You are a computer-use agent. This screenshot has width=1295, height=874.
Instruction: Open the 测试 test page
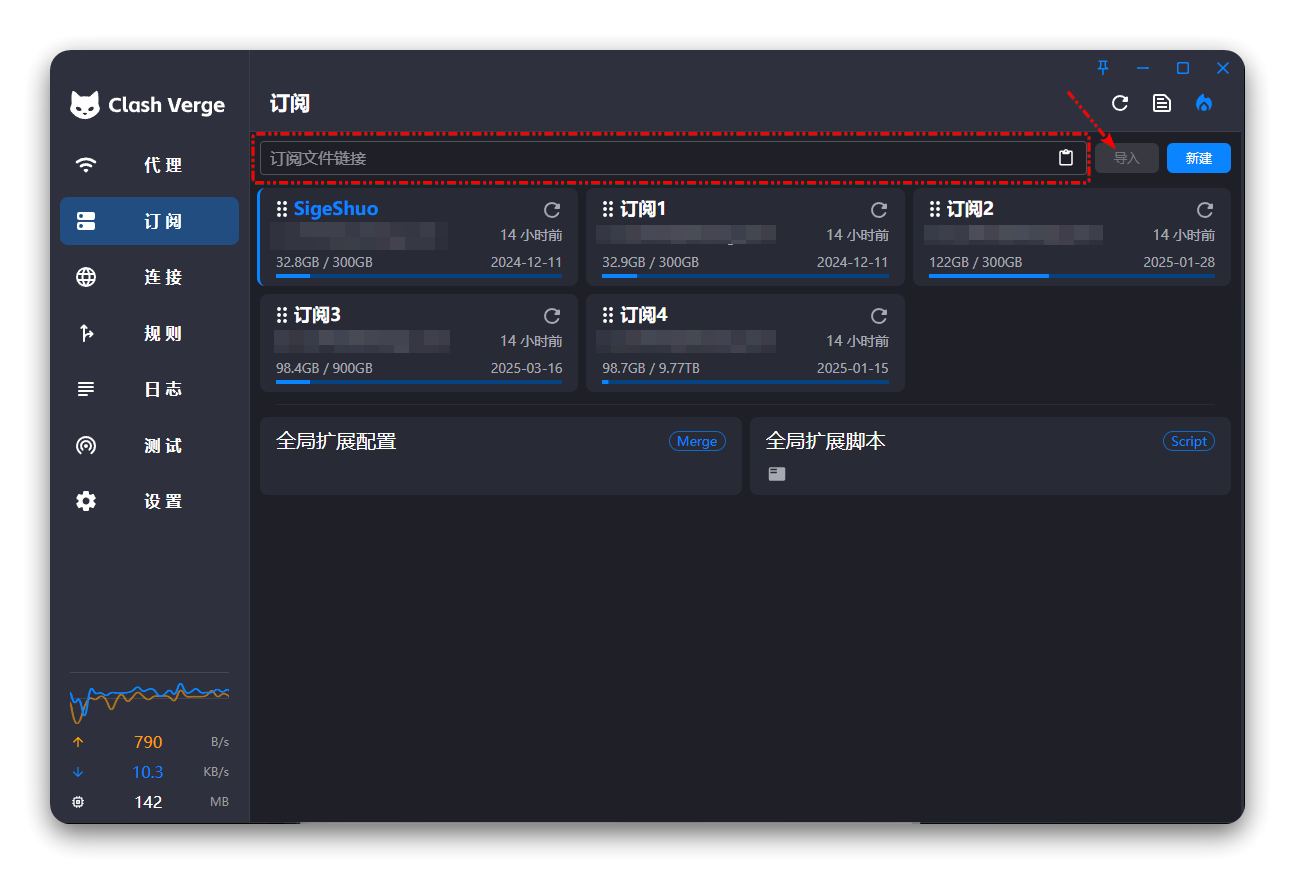click(x=149, y=445)
